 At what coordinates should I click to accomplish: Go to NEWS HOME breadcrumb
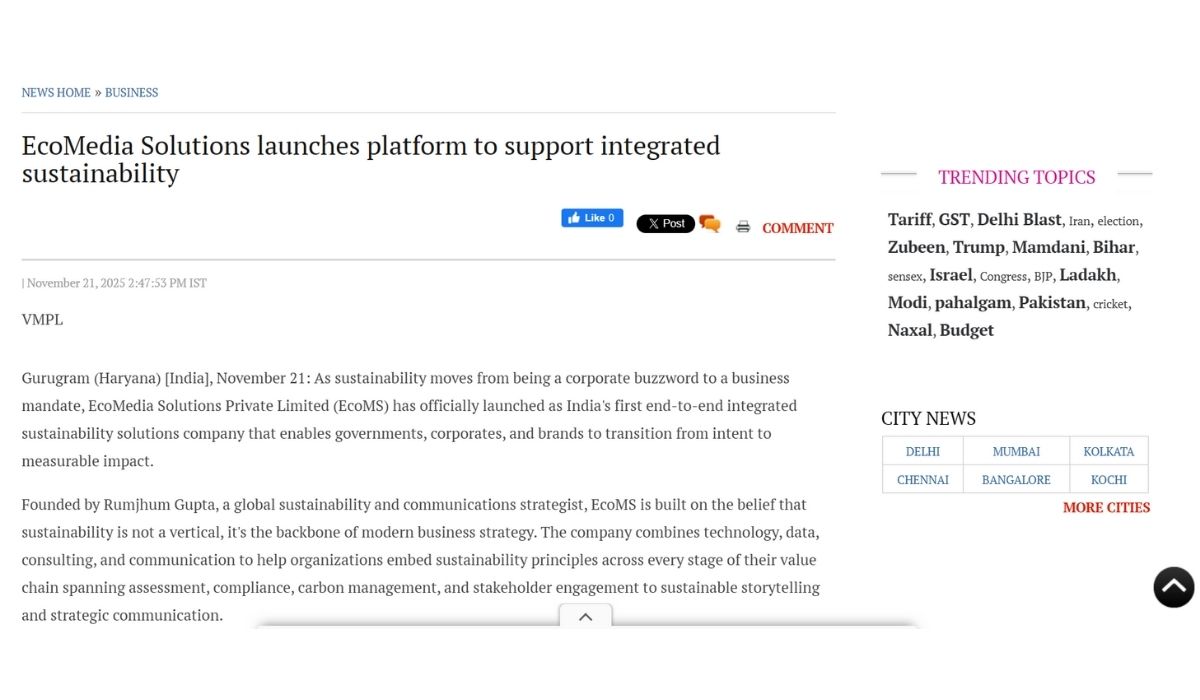[56, 93]
